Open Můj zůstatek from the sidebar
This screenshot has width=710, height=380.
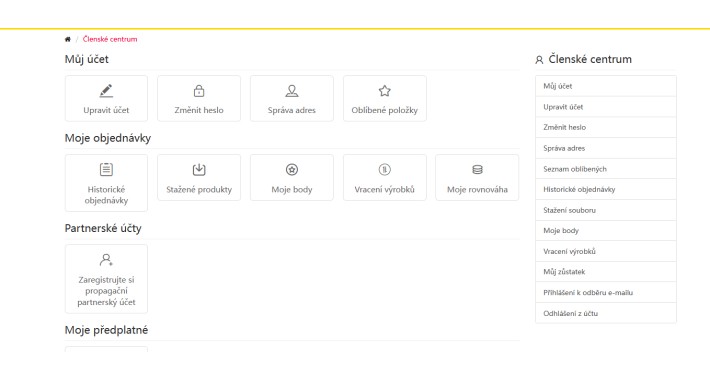606,272
